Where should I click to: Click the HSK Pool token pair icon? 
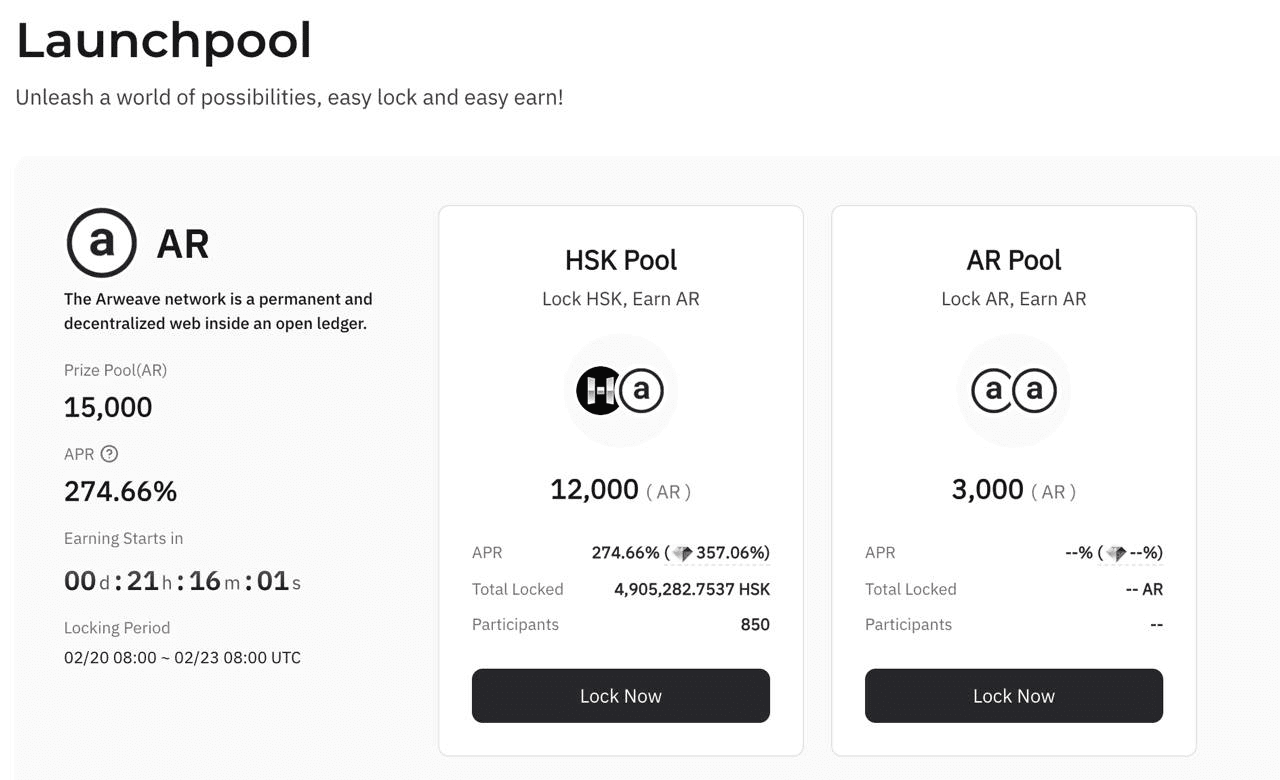(620, 390)
